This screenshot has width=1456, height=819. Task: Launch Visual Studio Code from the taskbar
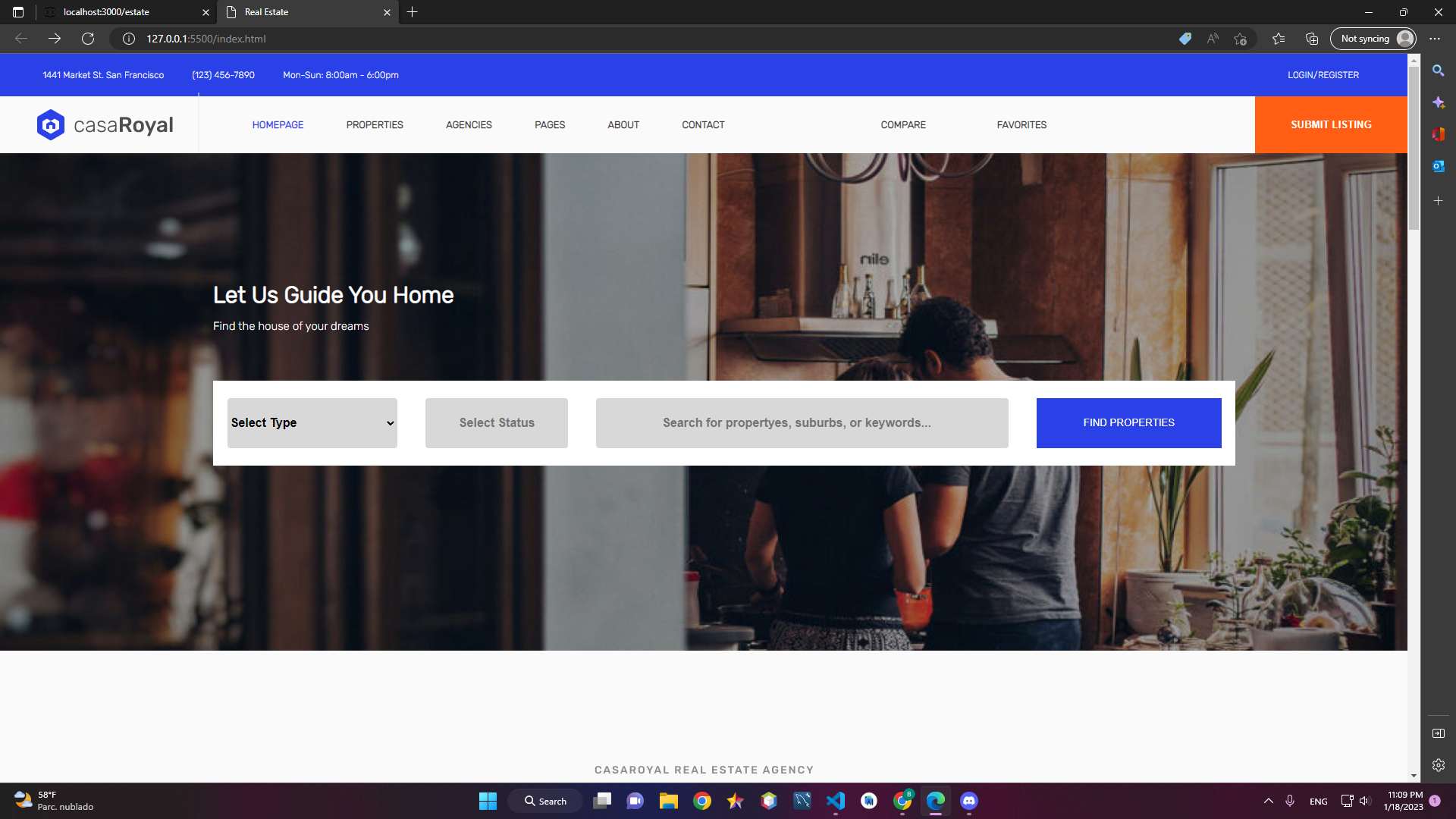pos(836,800)
